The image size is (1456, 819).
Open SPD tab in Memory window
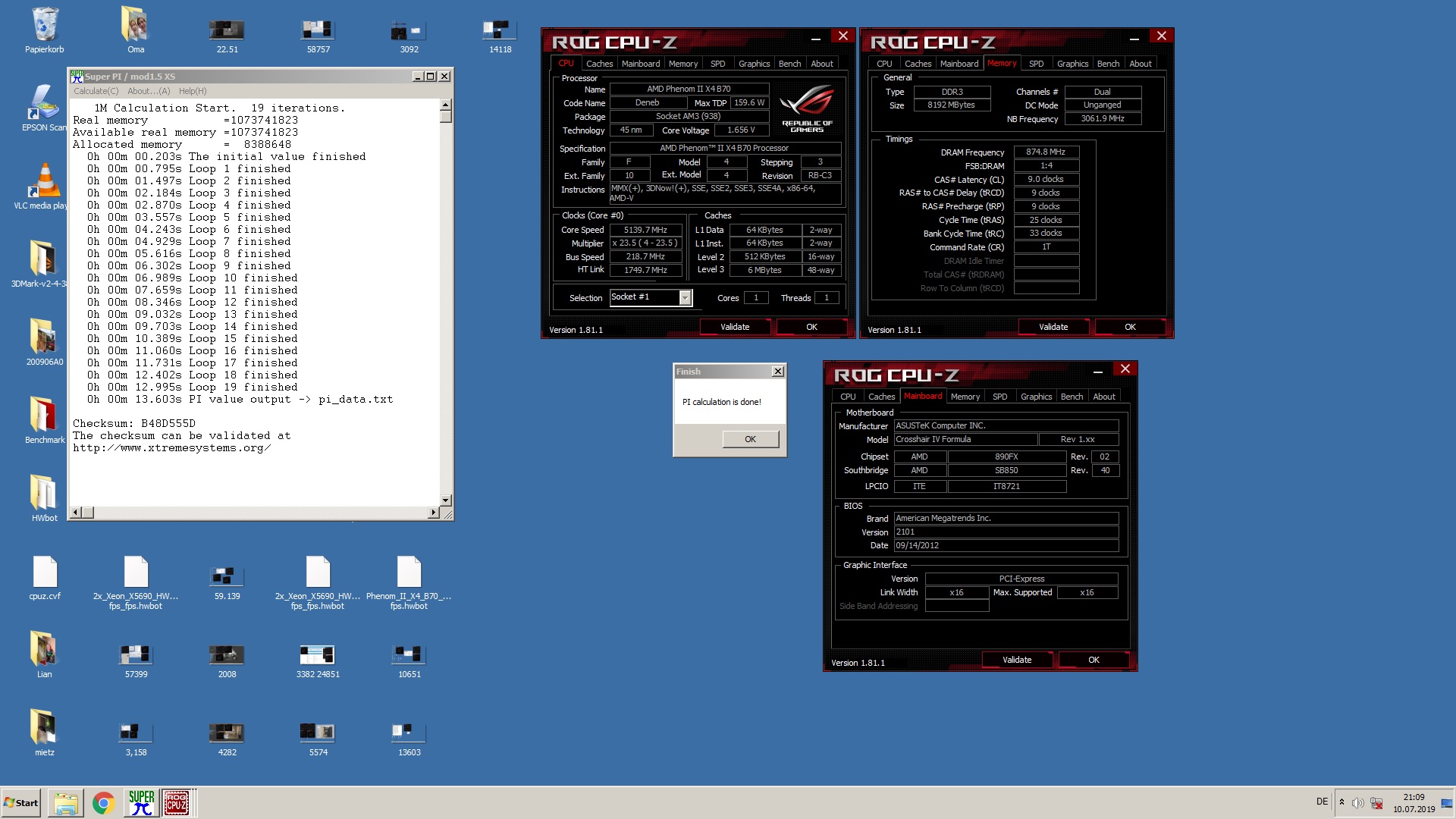1036,64
